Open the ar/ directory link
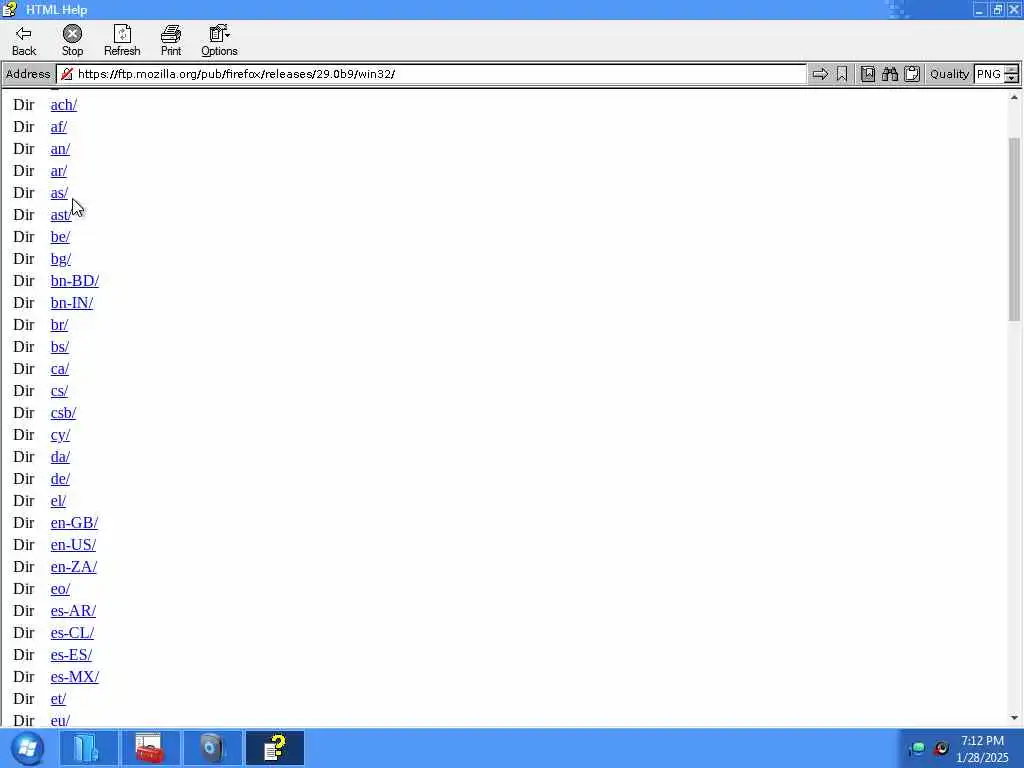Viewport: 1024px width, 768px height. (59, 171)
